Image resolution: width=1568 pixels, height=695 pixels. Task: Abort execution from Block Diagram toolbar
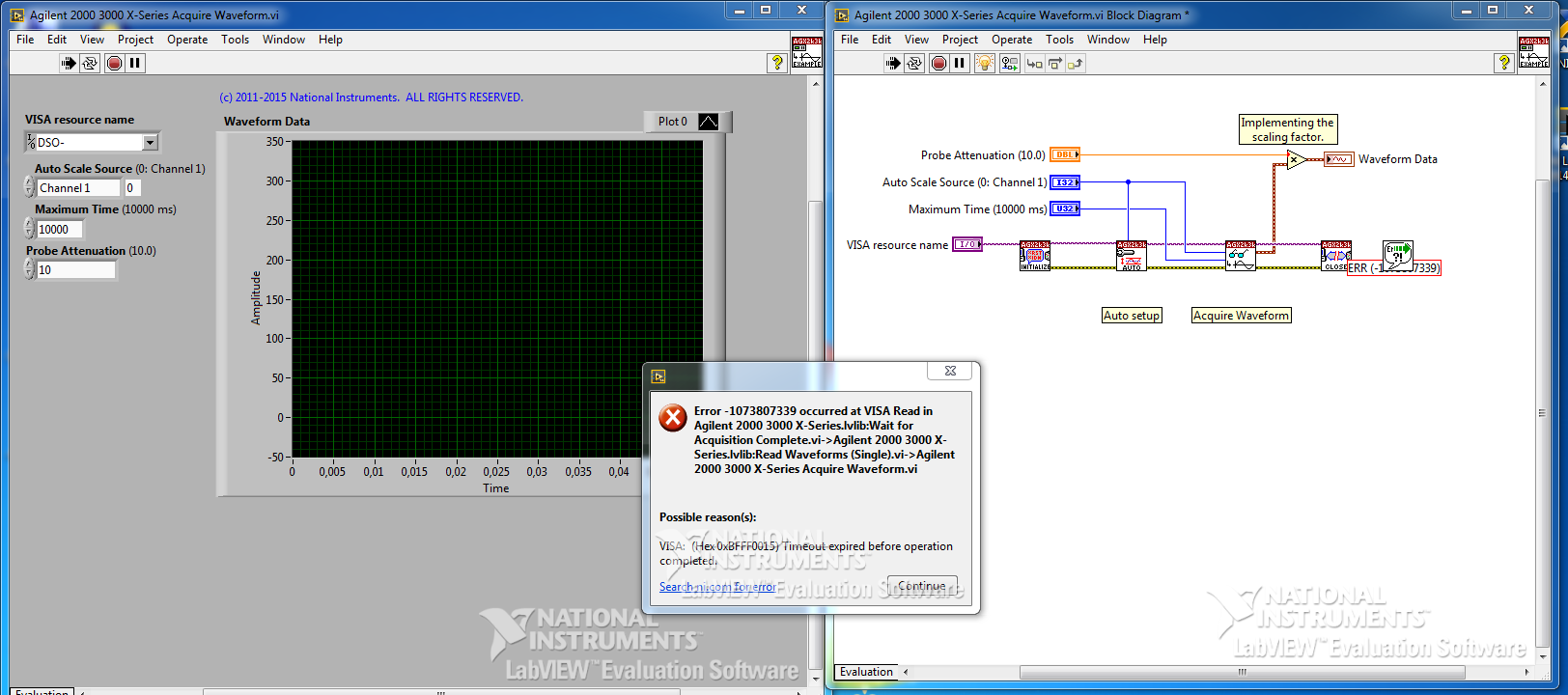tap(938, 63)
